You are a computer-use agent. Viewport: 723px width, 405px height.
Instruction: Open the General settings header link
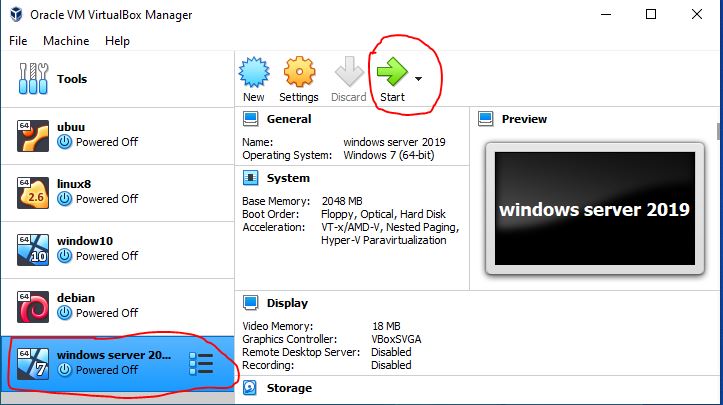(289, 119)
